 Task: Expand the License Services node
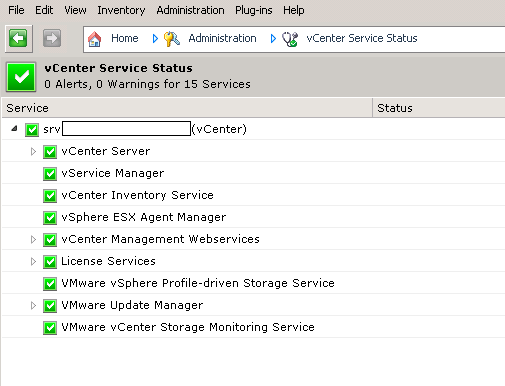click(x=33, y=262)
